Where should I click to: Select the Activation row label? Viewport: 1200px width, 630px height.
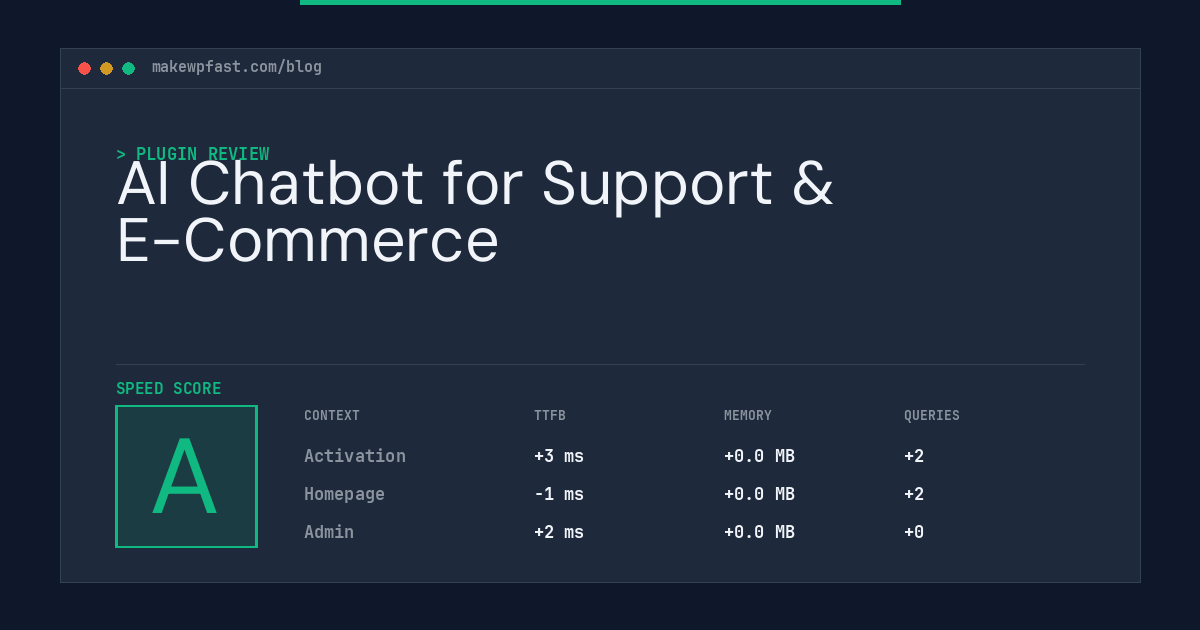point(355,456)
